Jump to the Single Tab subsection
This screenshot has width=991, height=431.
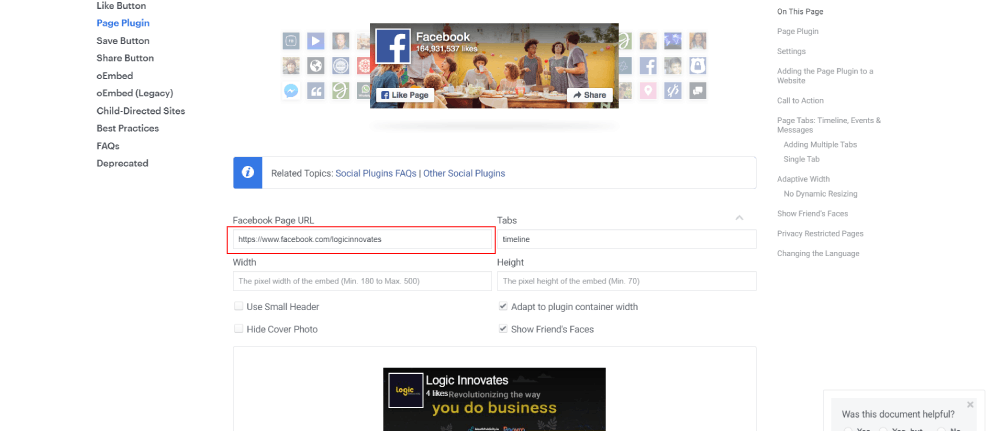point(801,159)
